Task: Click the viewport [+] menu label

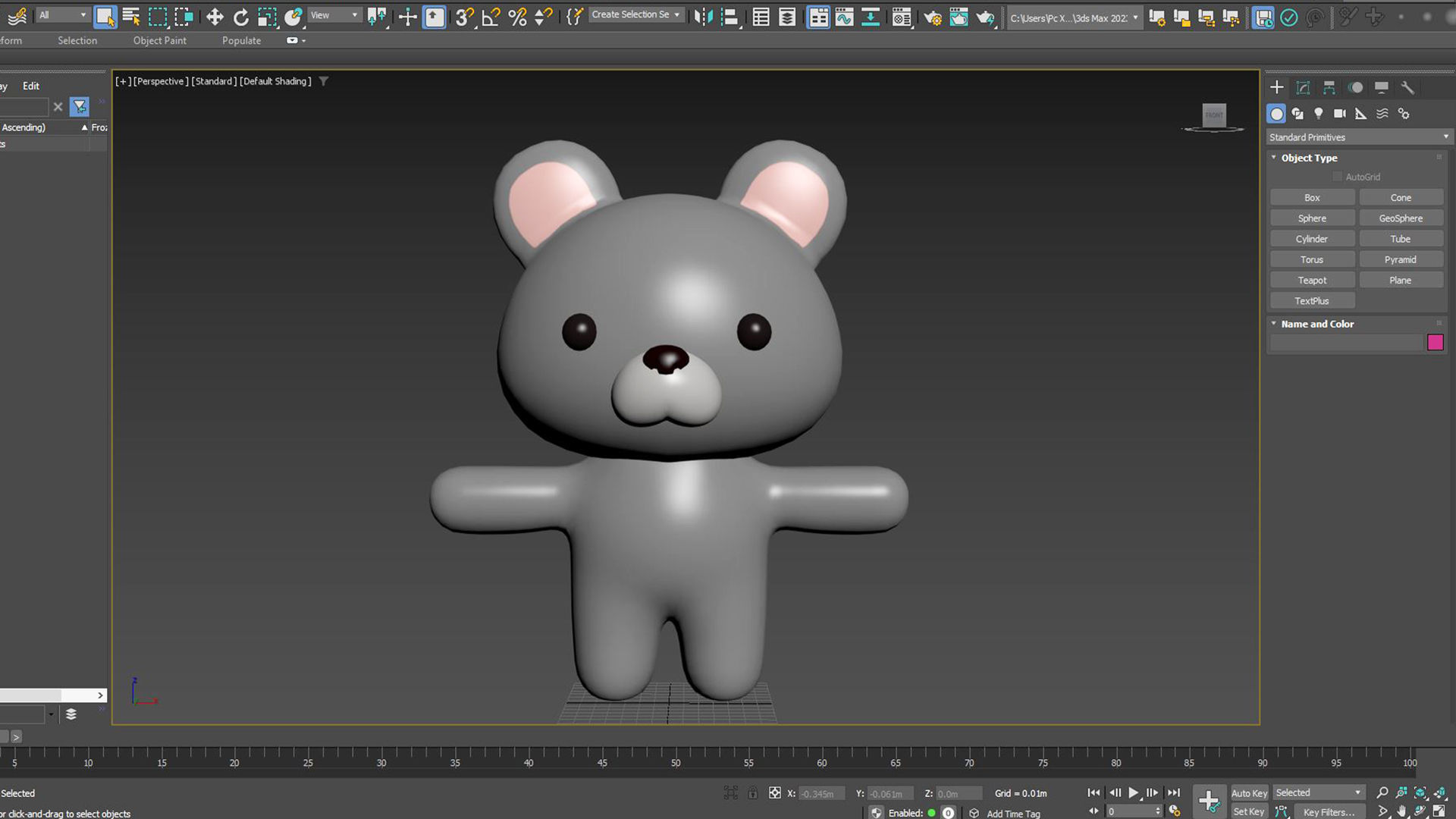Action: tap(122, 81)
